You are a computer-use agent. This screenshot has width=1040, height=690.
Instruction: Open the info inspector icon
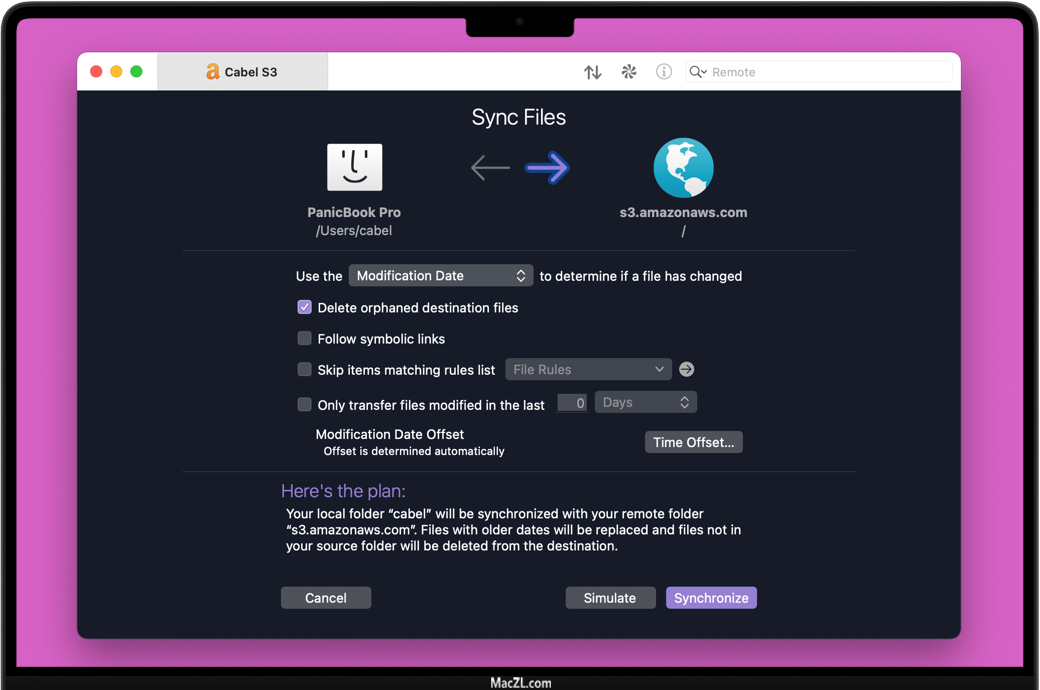664,72
